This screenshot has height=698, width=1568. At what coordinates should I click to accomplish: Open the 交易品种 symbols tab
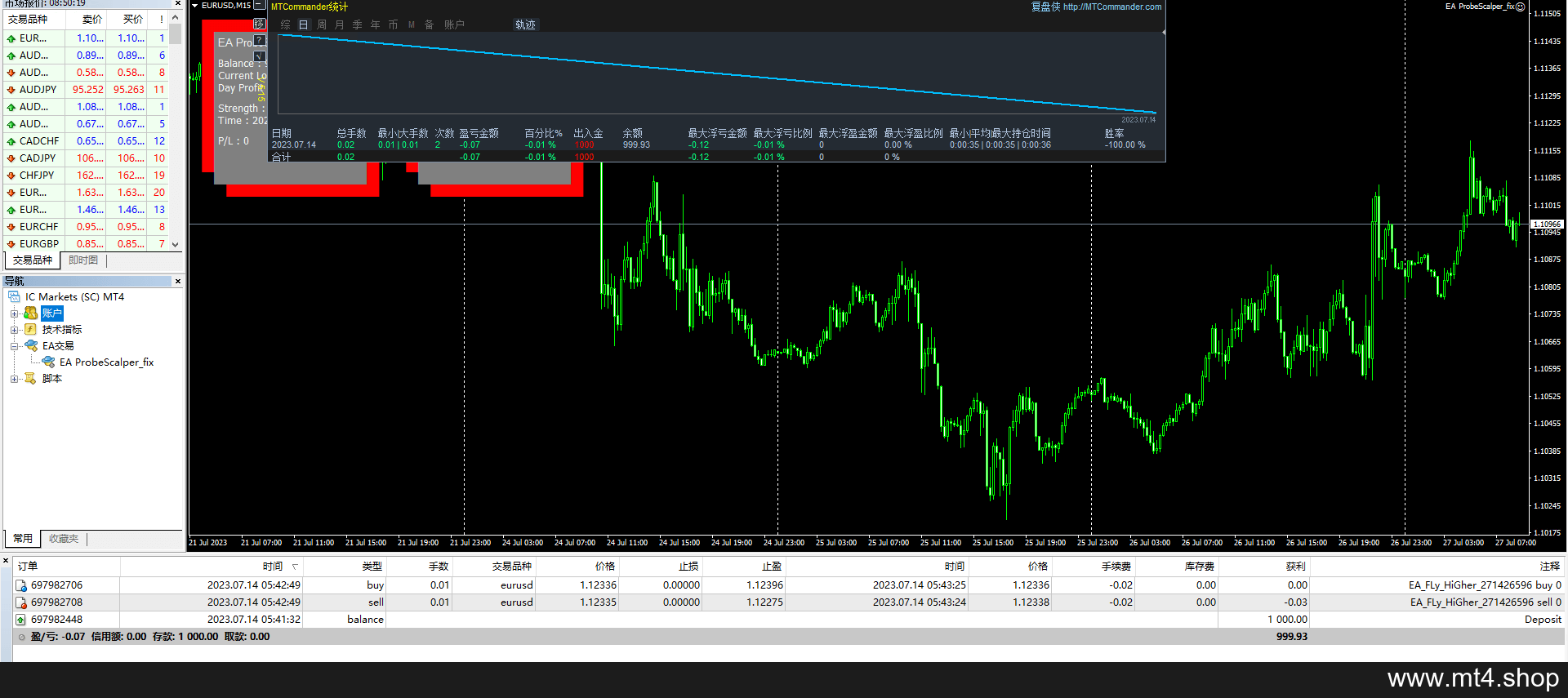[33, 260]
